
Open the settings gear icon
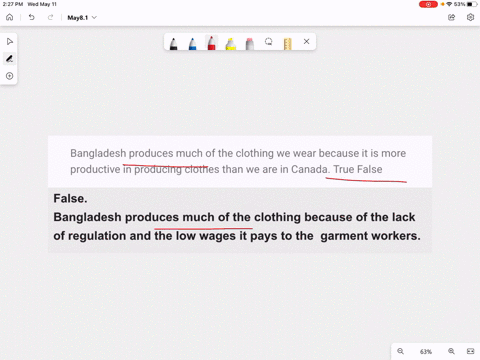(470, 17)
